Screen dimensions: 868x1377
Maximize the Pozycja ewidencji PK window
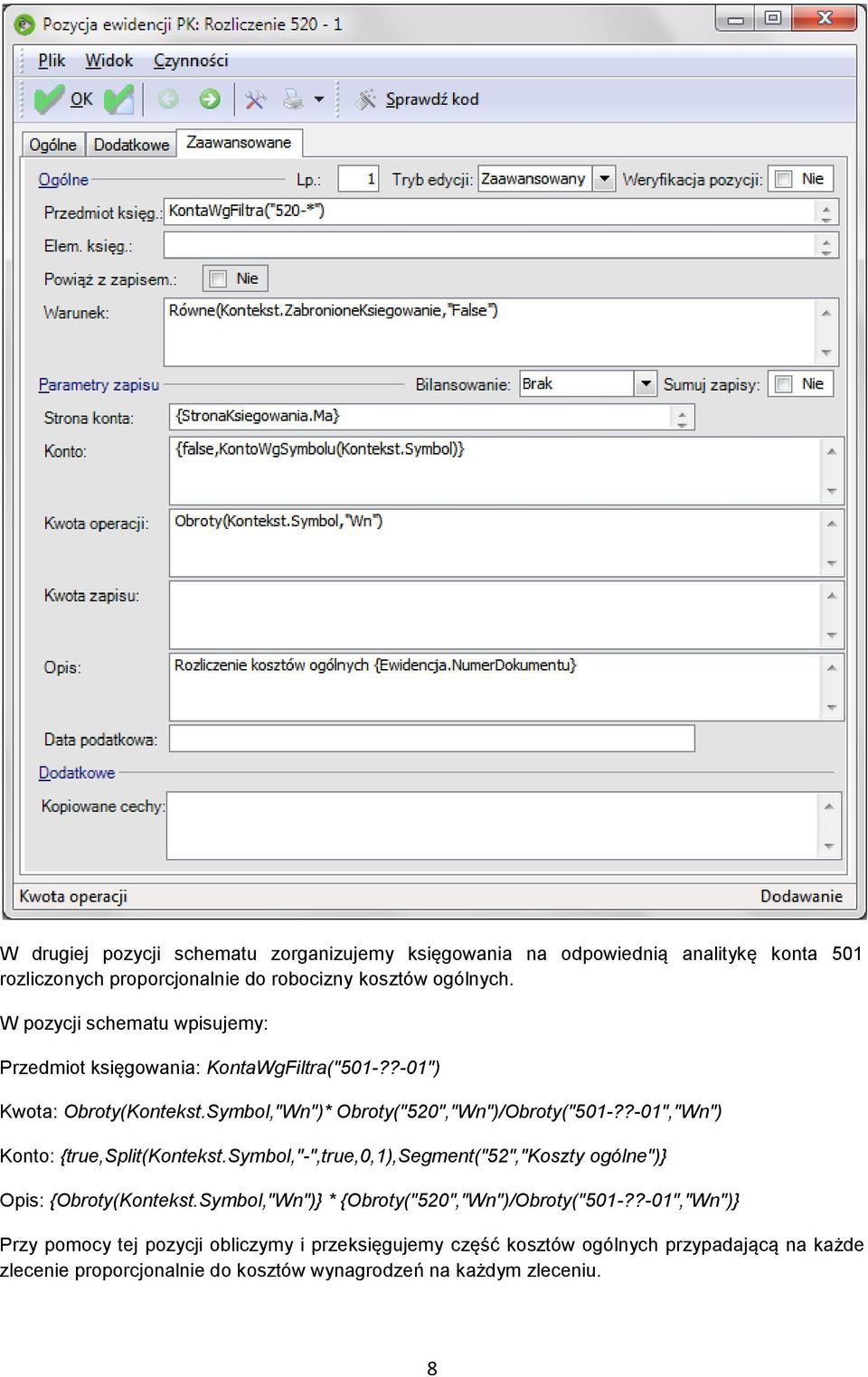(773, 18)
